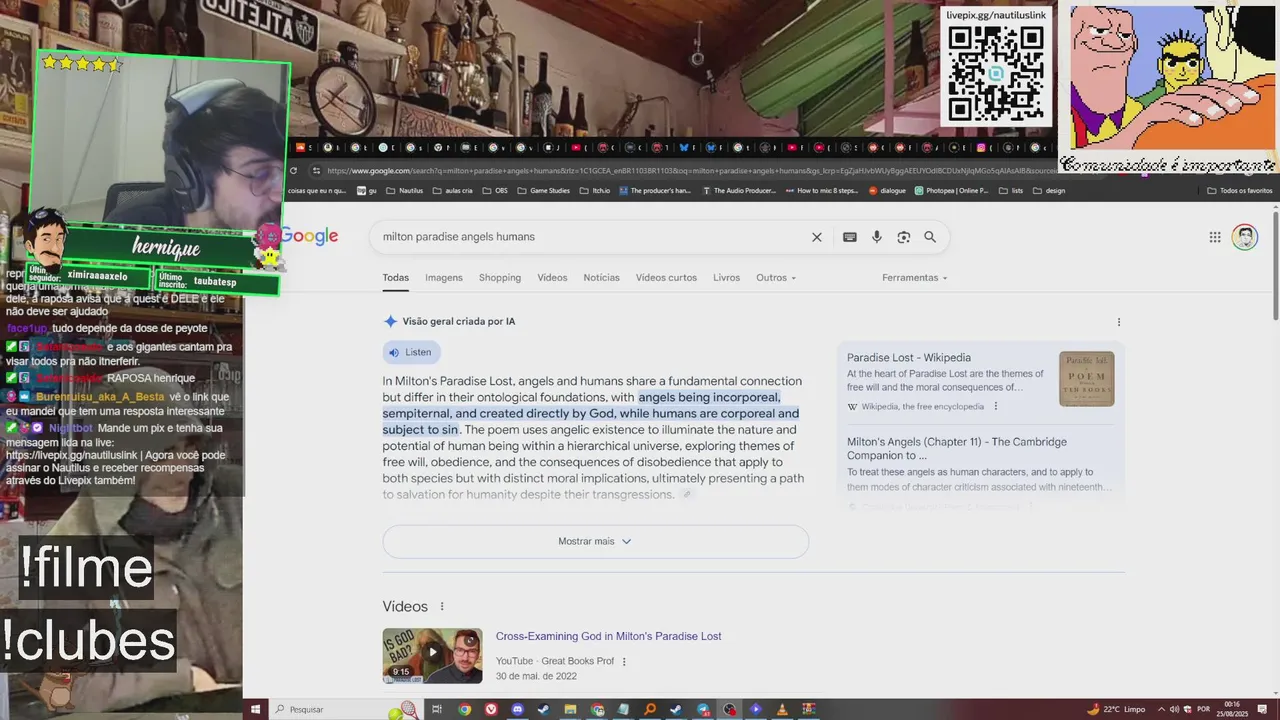Open AI overview three-dot options
The height and width of the screenshot is (720, 1280).
1118,322
